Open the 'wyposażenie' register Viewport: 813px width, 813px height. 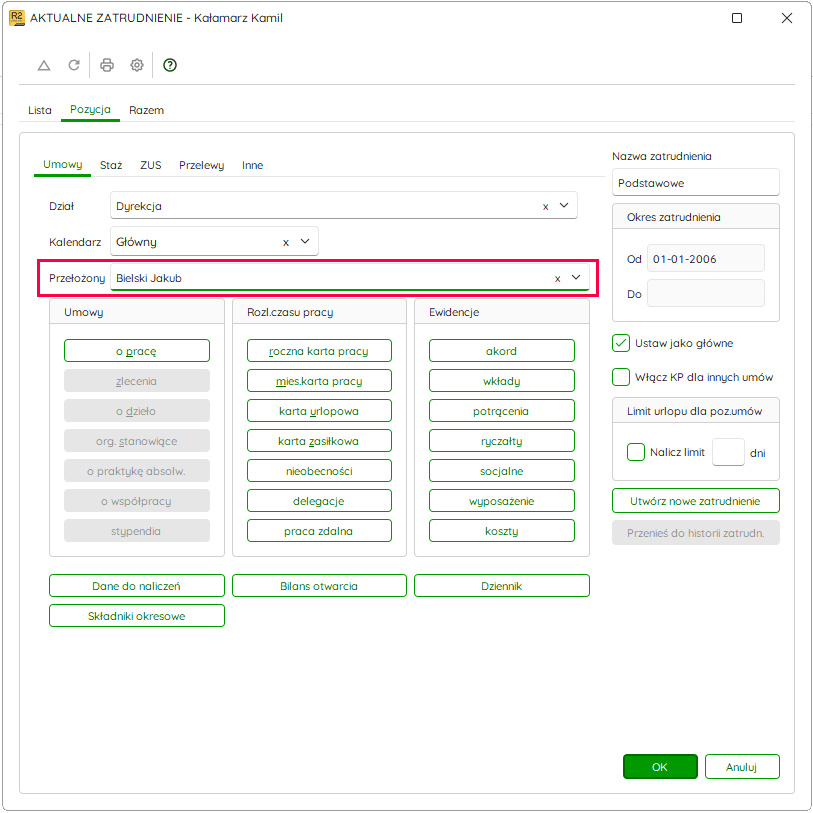(501, 501)
